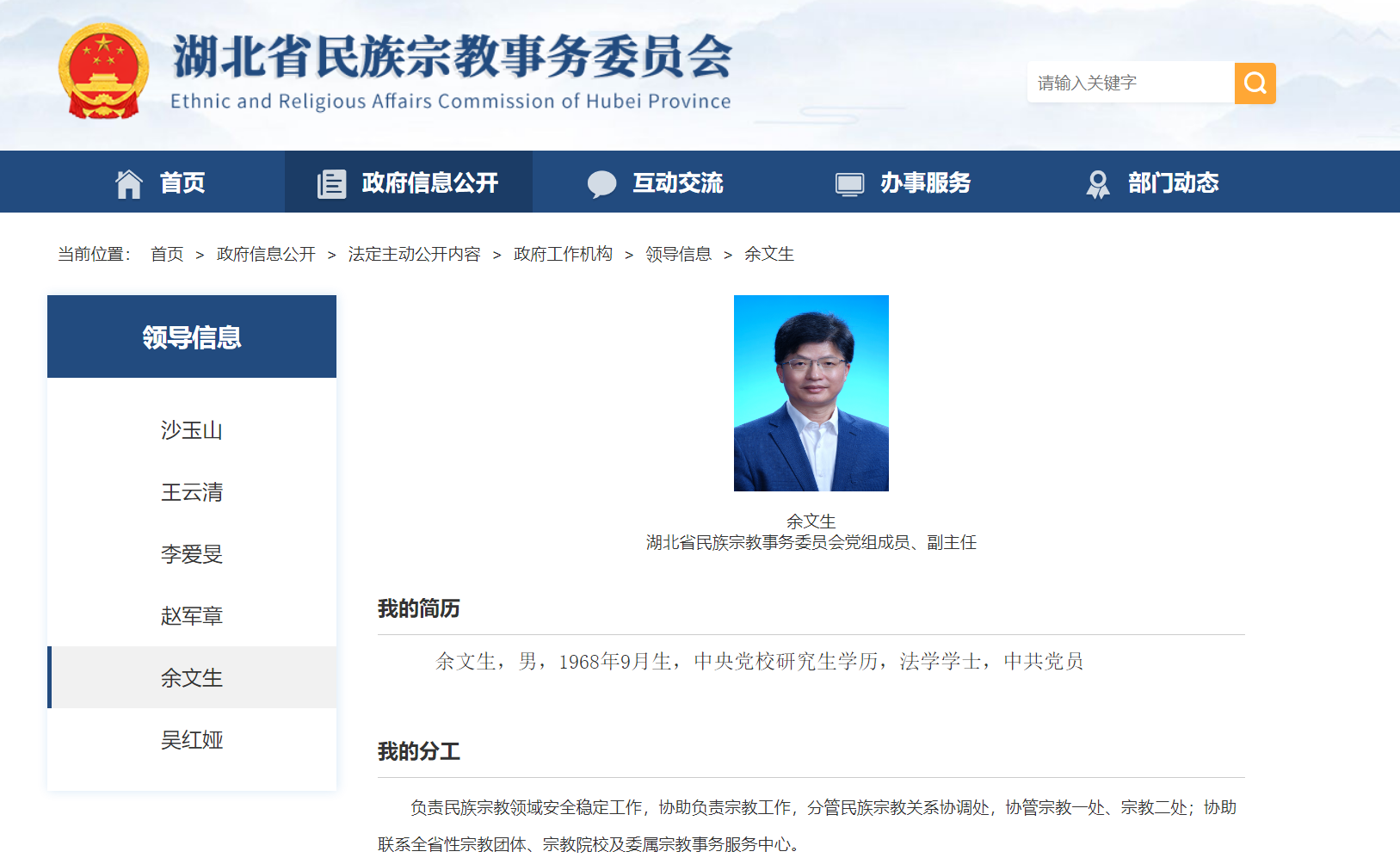Open 王云清's profile in the sidebar
The height and width of the screenshot is (864, 1400).
tap(191, 492)
